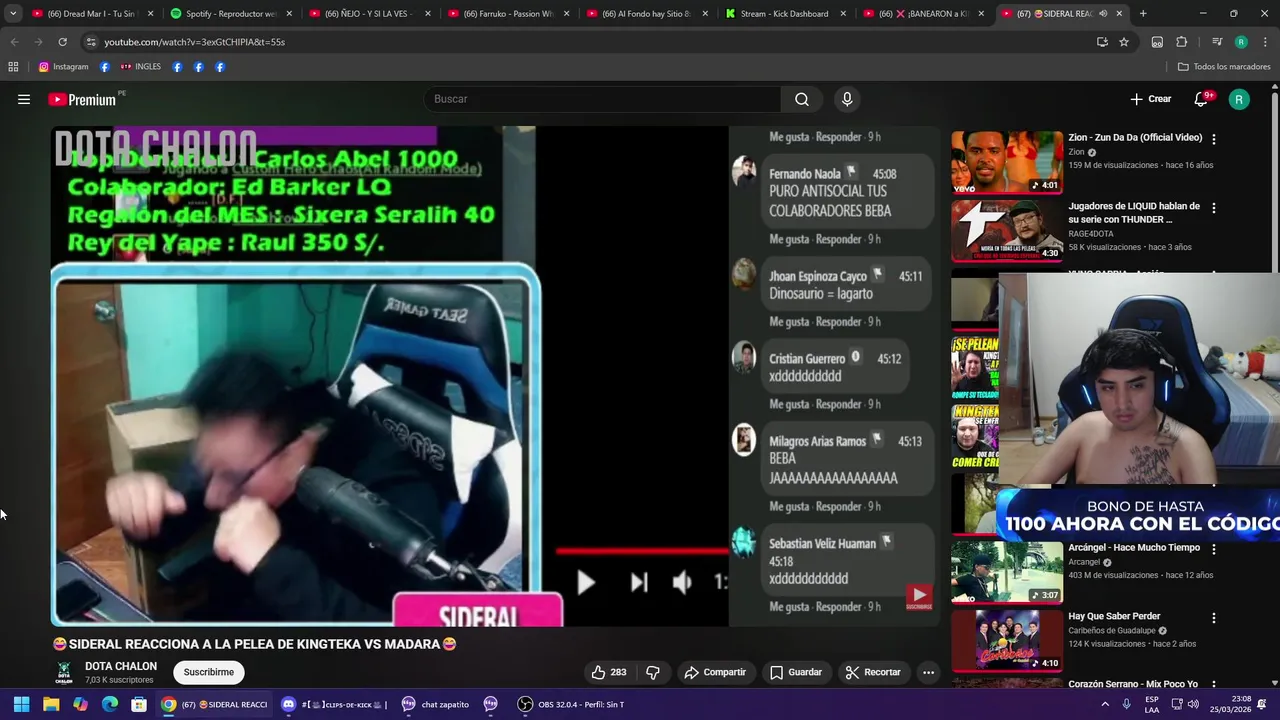Switch to the ÑEJO - Y SI LA VES tab
Viewport: 1280px width, 720px height.
click(x=366, y=14)
